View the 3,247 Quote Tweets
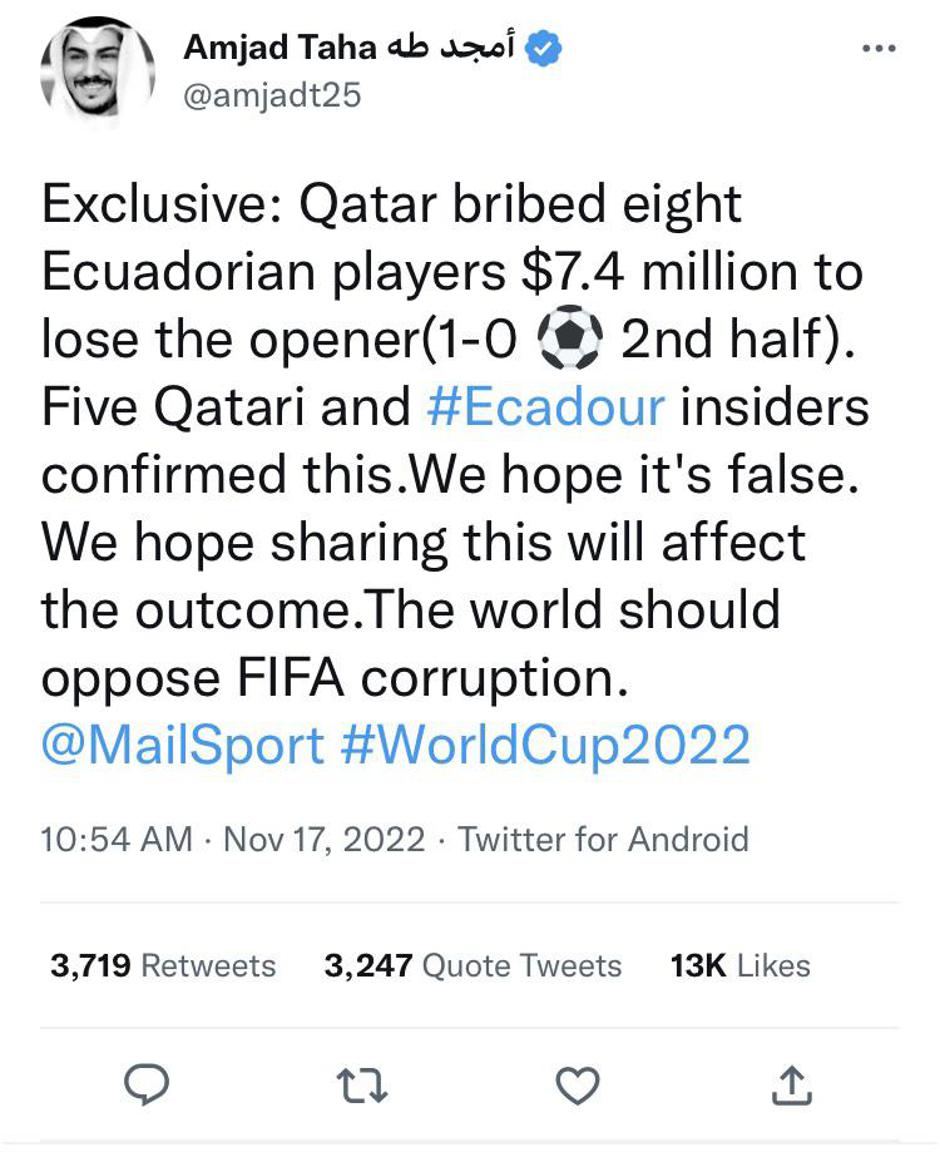 click(x=472, y=965)
